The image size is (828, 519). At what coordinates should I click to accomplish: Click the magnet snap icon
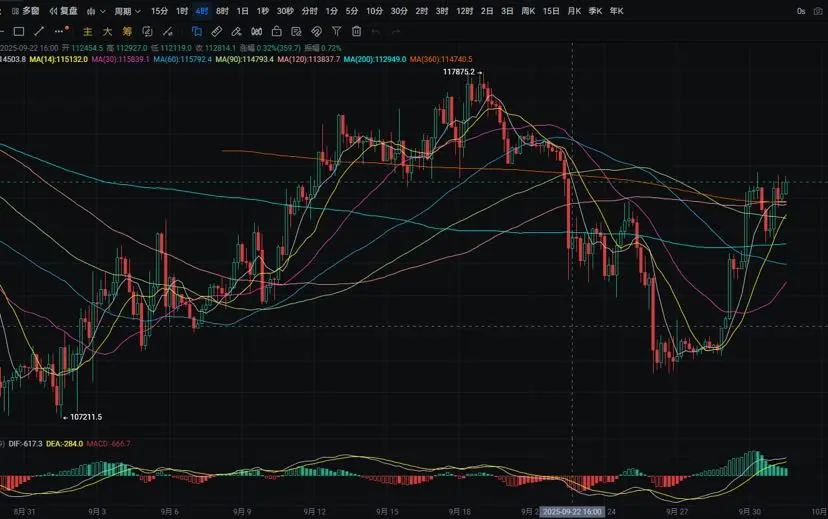coord(316,31)
